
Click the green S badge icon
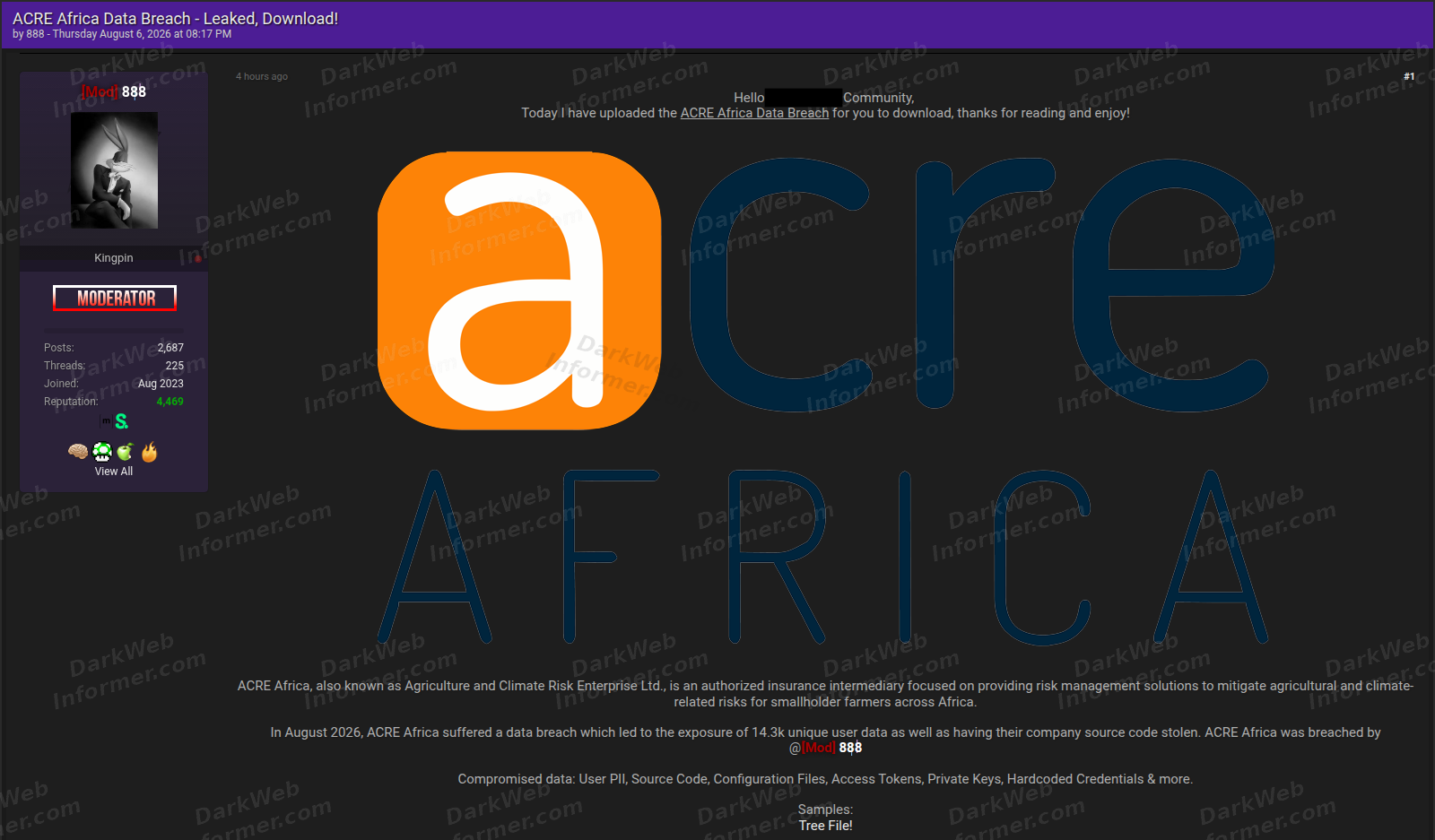(122, 421)
